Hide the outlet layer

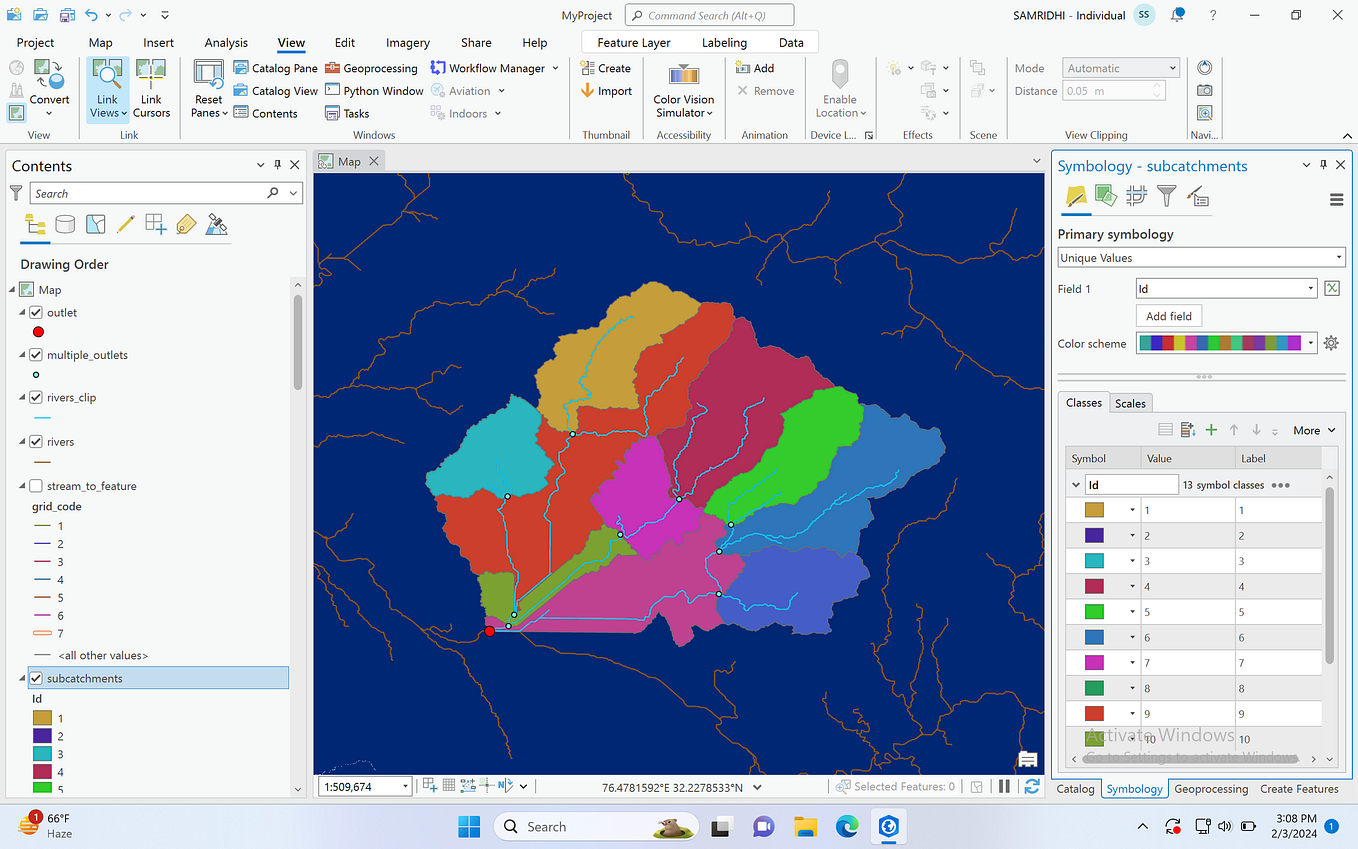36,311
